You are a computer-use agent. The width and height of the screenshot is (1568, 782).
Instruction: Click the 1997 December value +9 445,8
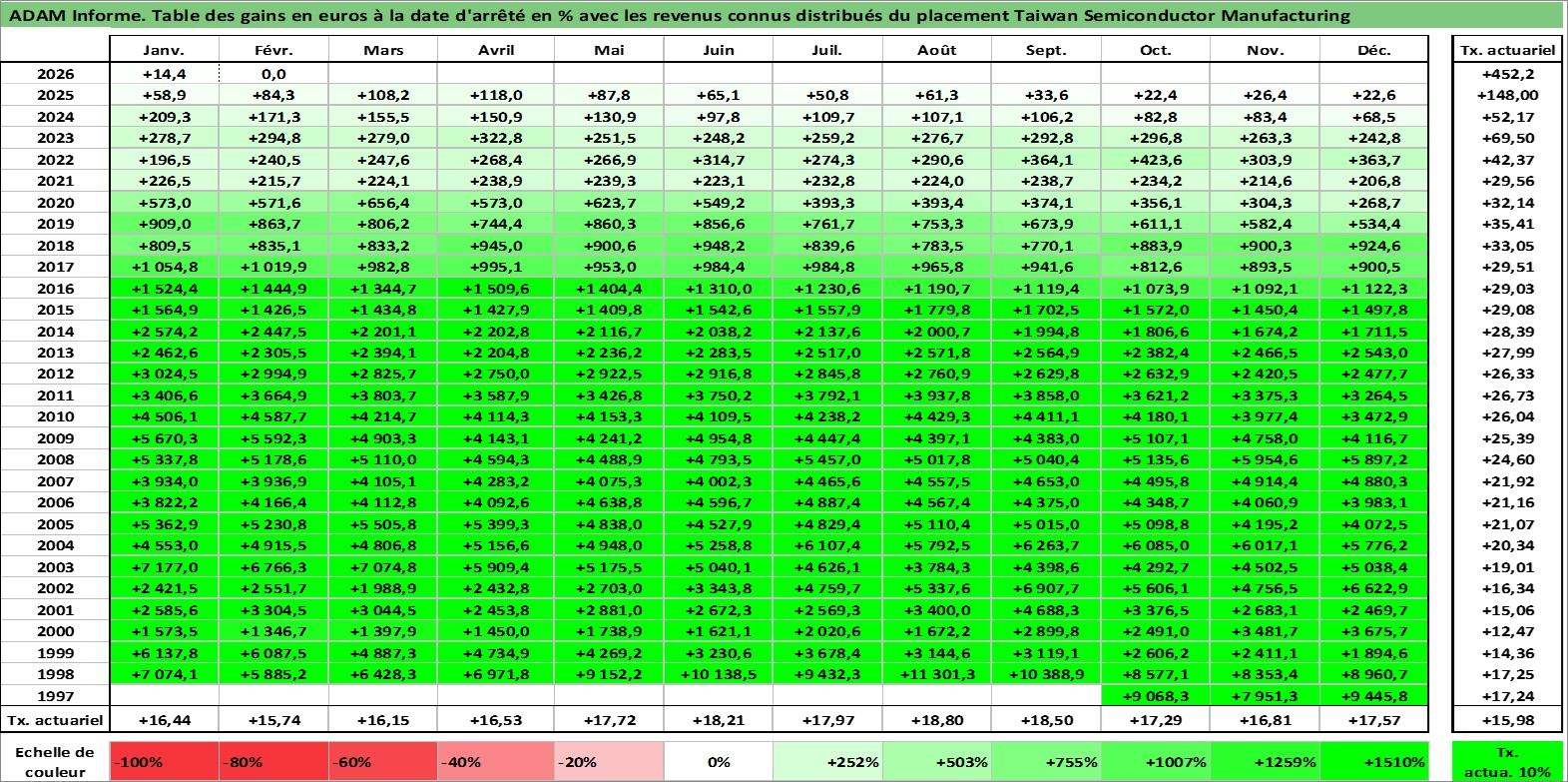click(x=1374, y=696)
